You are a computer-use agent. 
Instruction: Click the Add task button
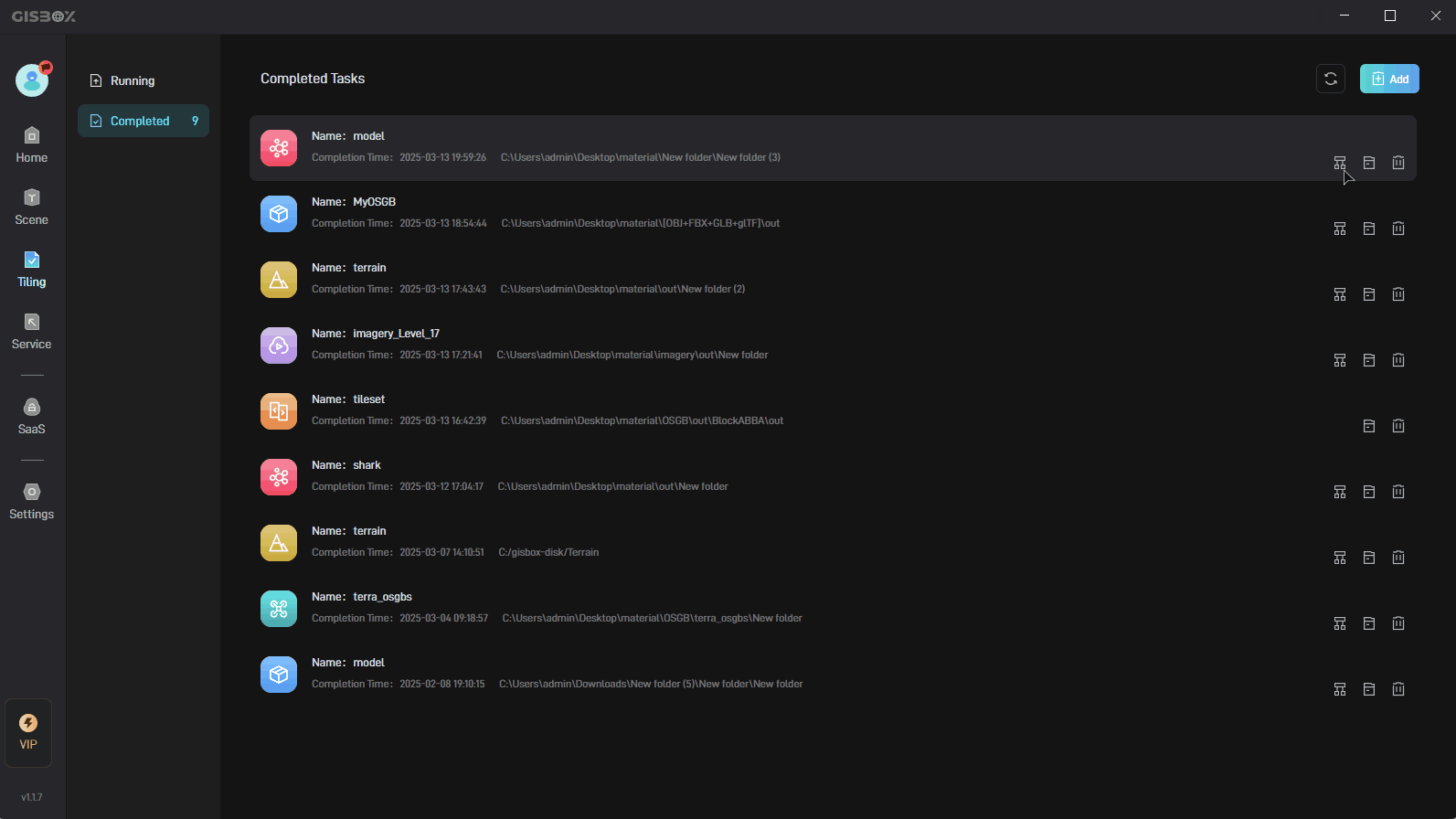coord(1389,79)
